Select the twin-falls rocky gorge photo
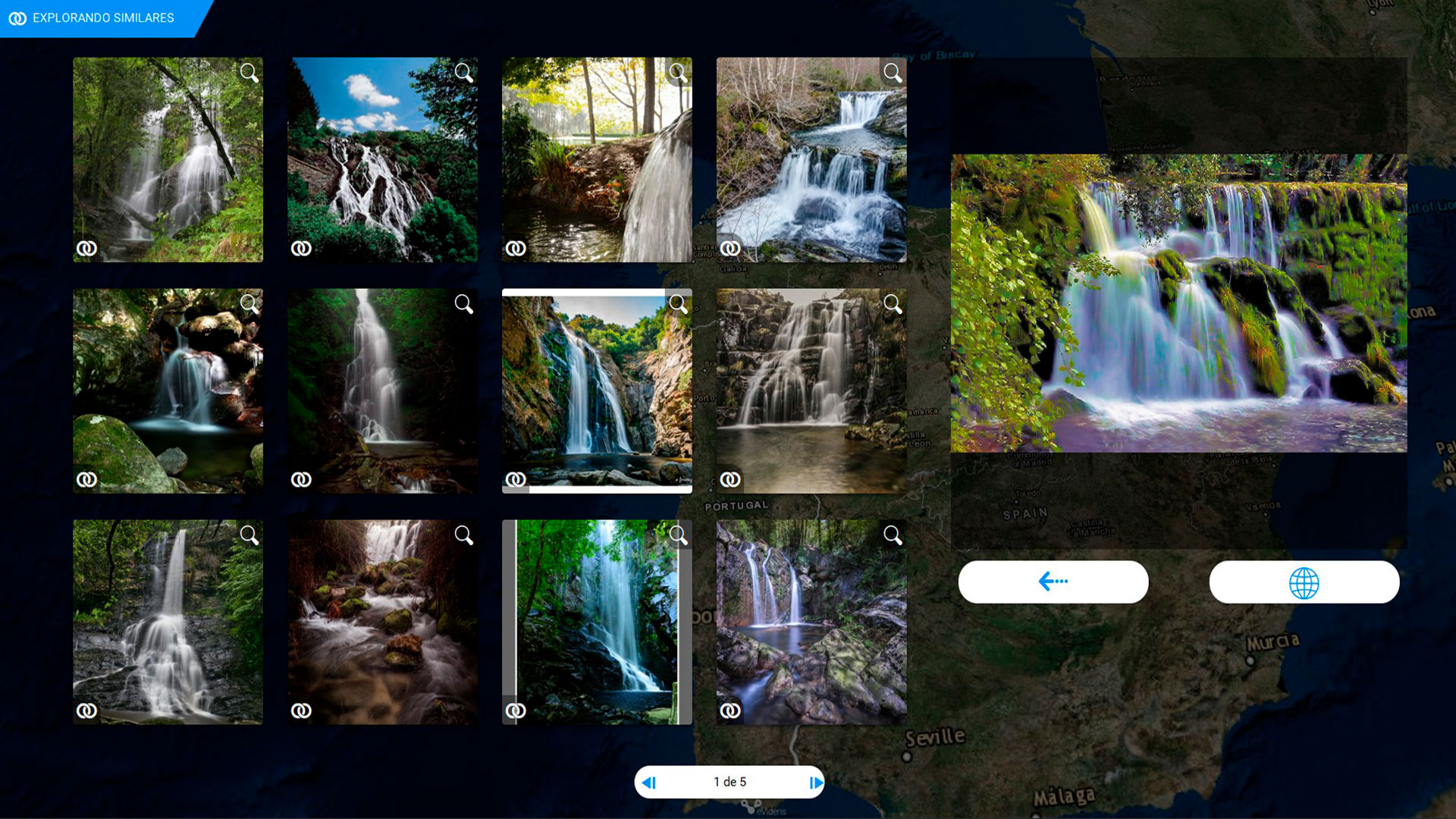 811,622
